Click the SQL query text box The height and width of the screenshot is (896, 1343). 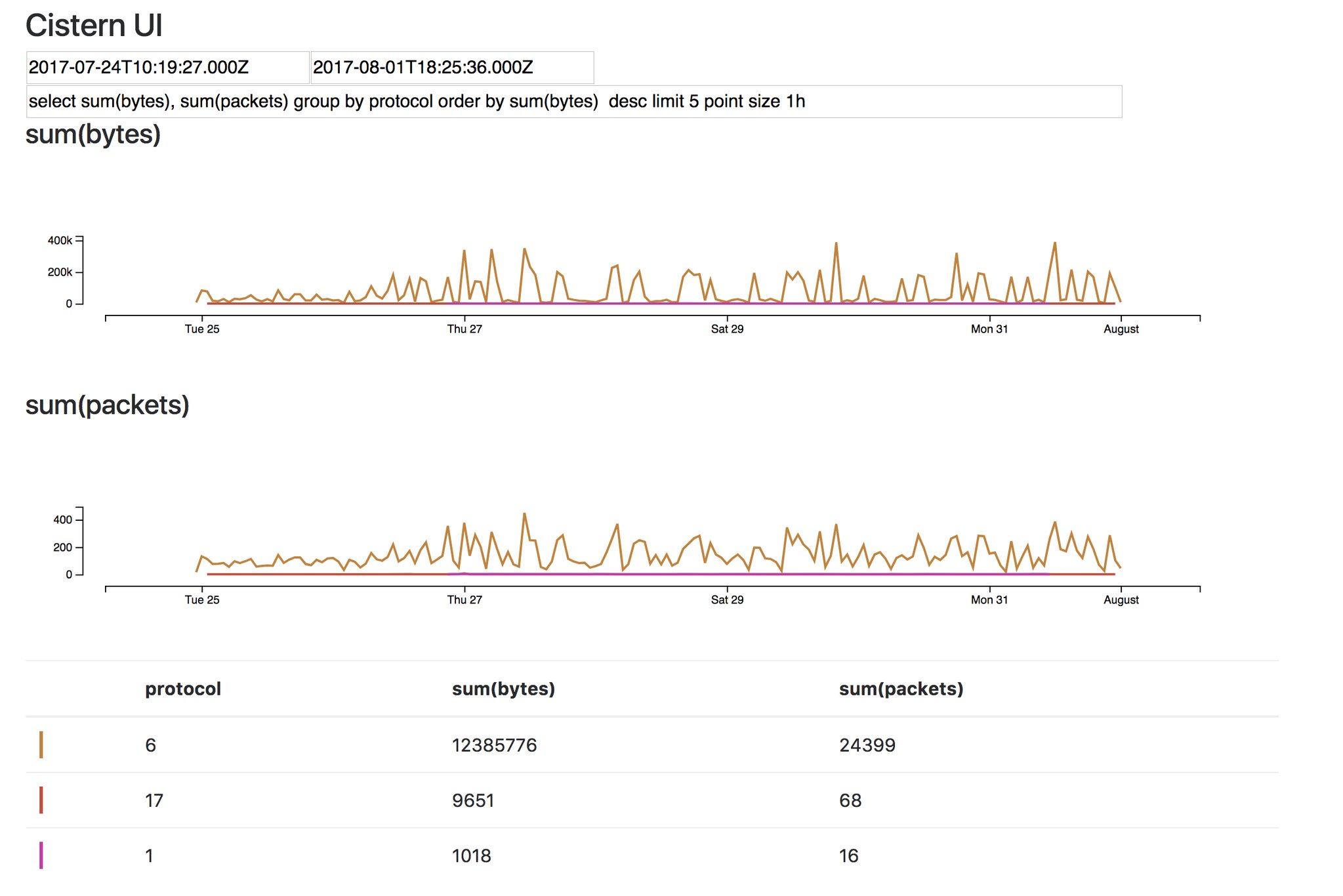[x=573, y=102]
